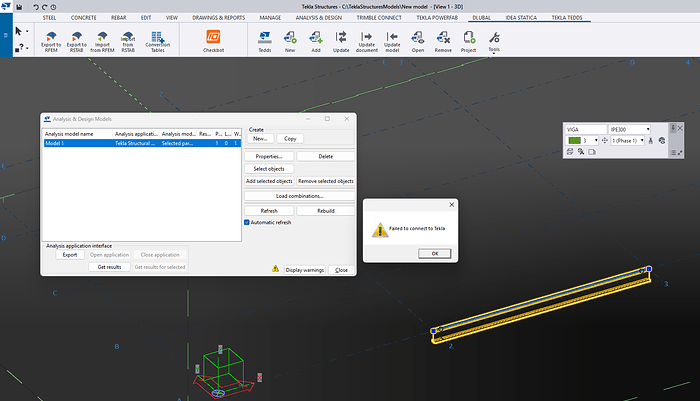Click the Export to RSTAB icon
The width and height of the screenshot is (700, 401).
[77, 42]
